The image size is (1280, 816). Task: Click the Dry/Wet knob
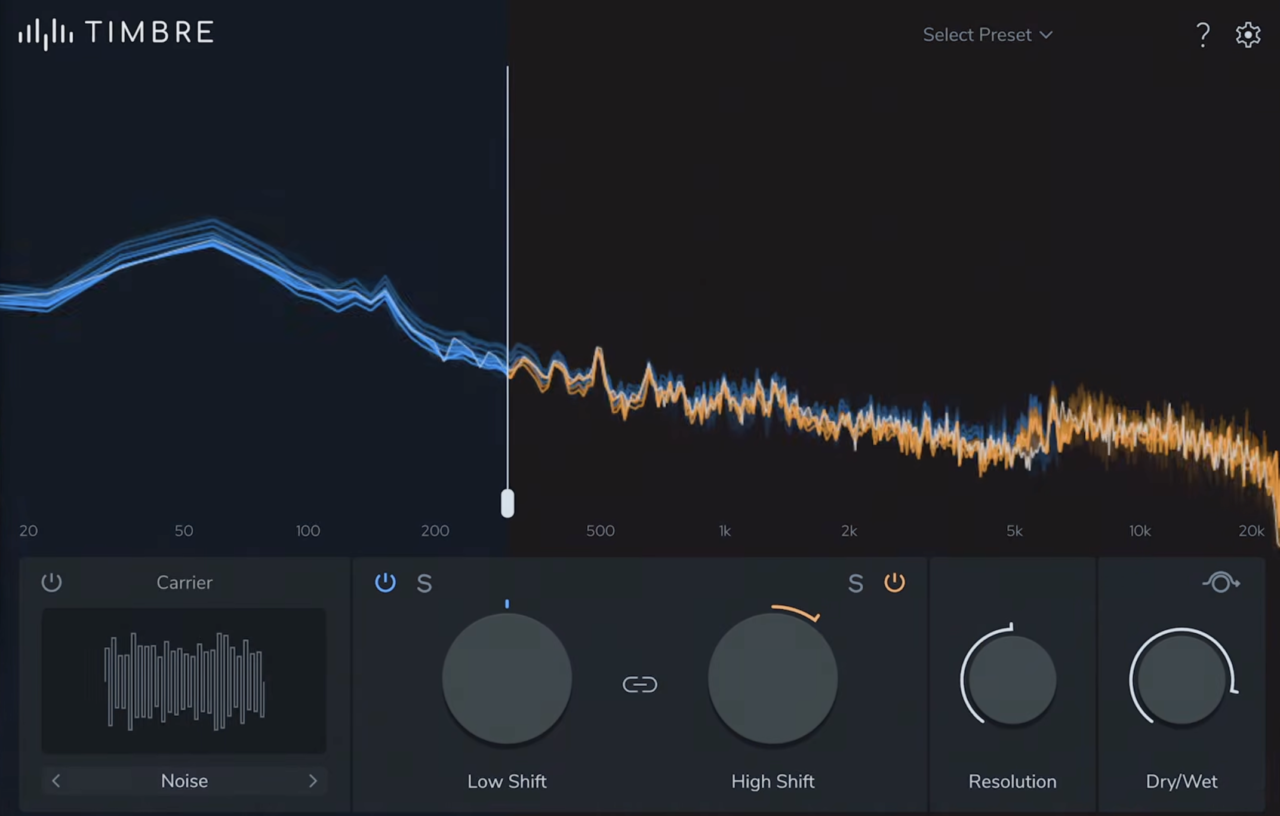click(x=1182, y=679)
